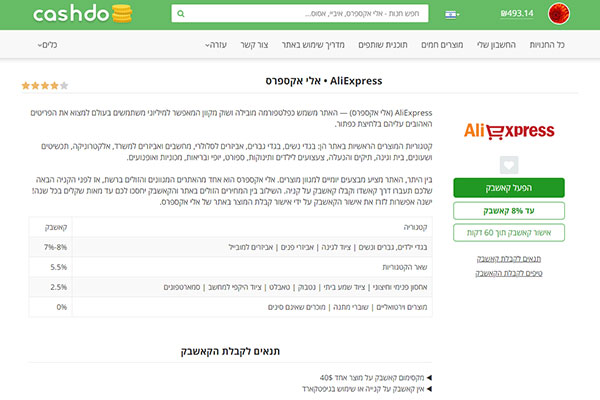The image size is (600, 400).
Task: Open תוכנית שותפים menu item
Action: pyautogui.click(x=383, y=45)
